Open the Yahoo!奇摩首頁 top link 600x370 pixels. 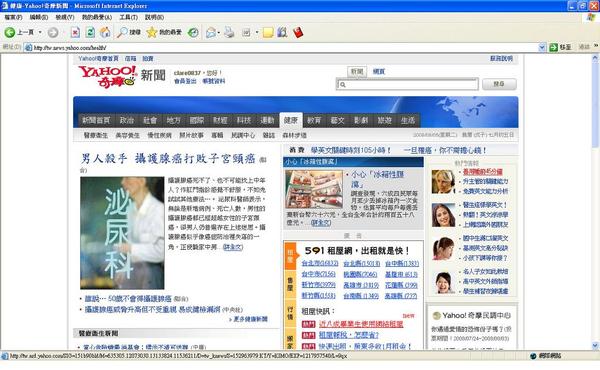coord(98,59)
